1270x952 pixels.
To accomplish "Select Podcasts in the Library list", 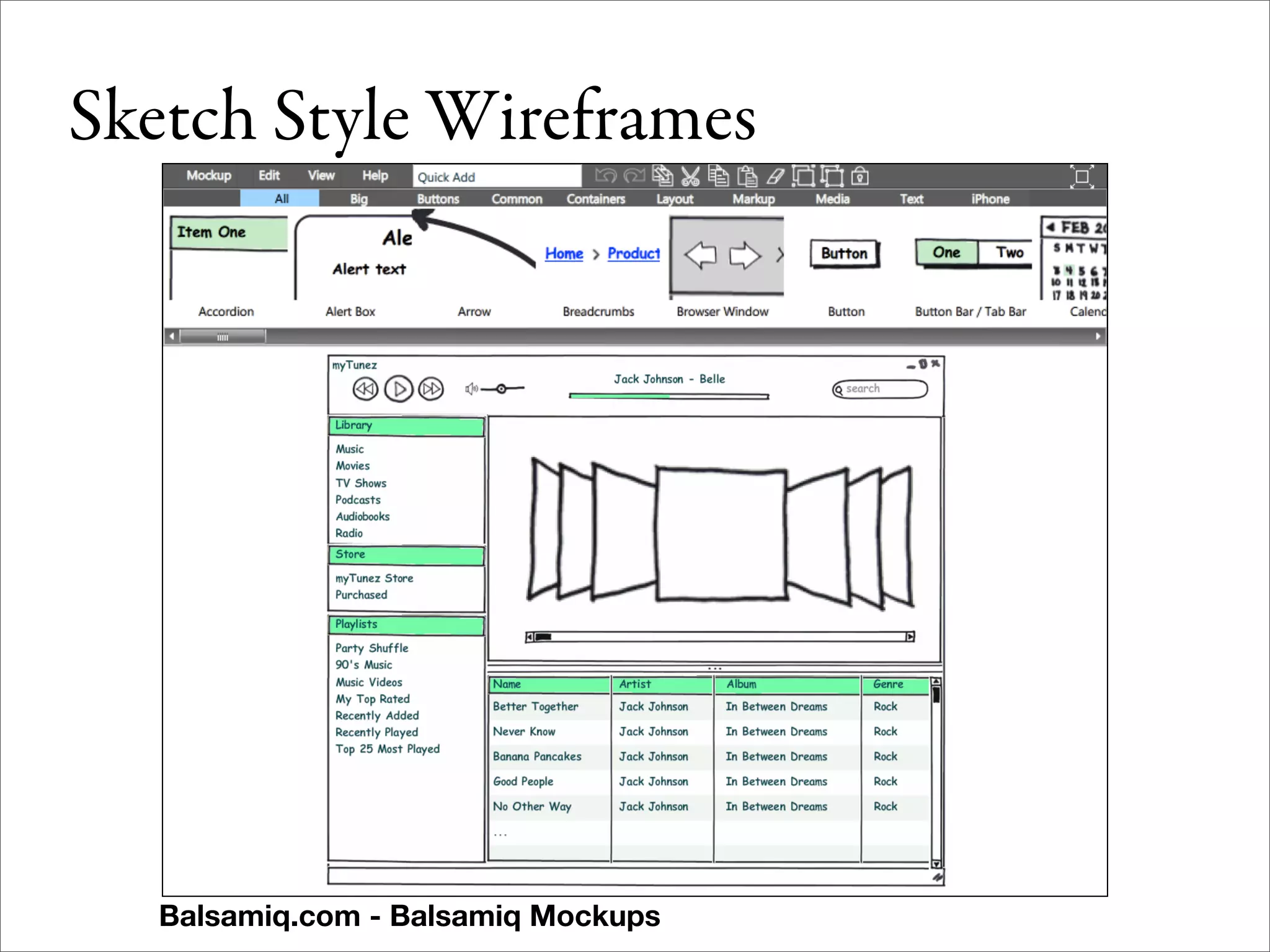I will (358, 500).
